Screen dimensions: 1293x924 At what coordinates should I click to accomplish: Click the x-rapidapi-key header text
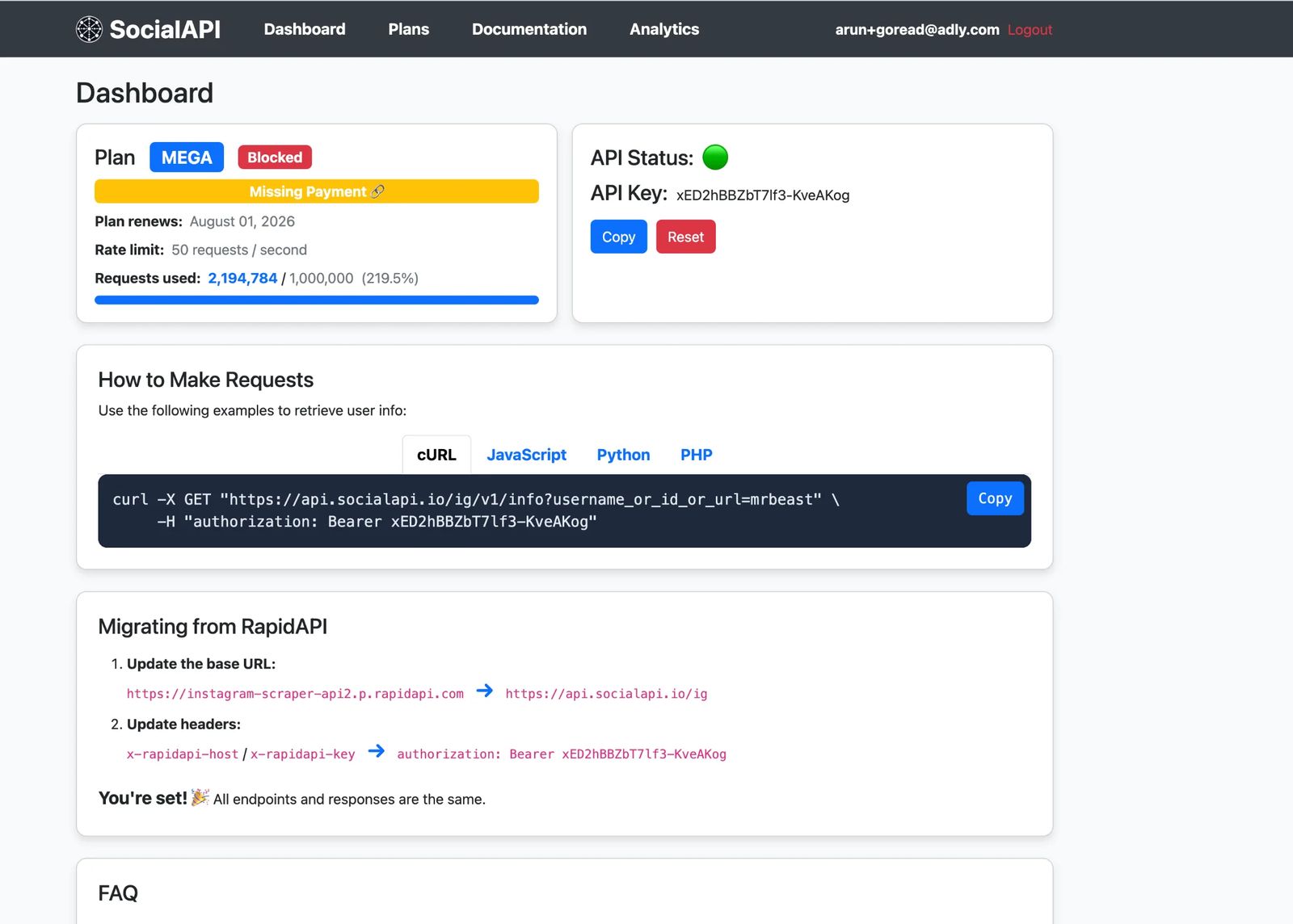302,754
